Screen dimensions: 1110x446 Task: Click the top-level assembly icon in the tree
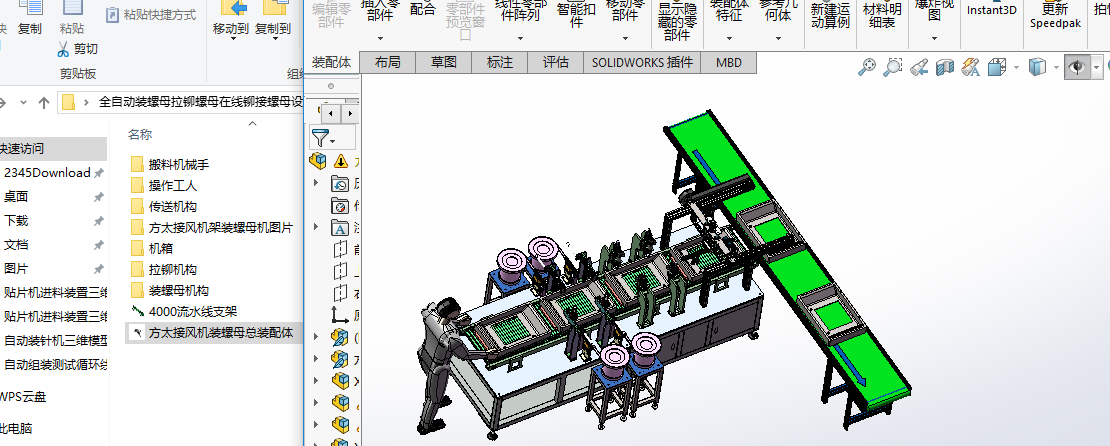click(x=318, y=161)
